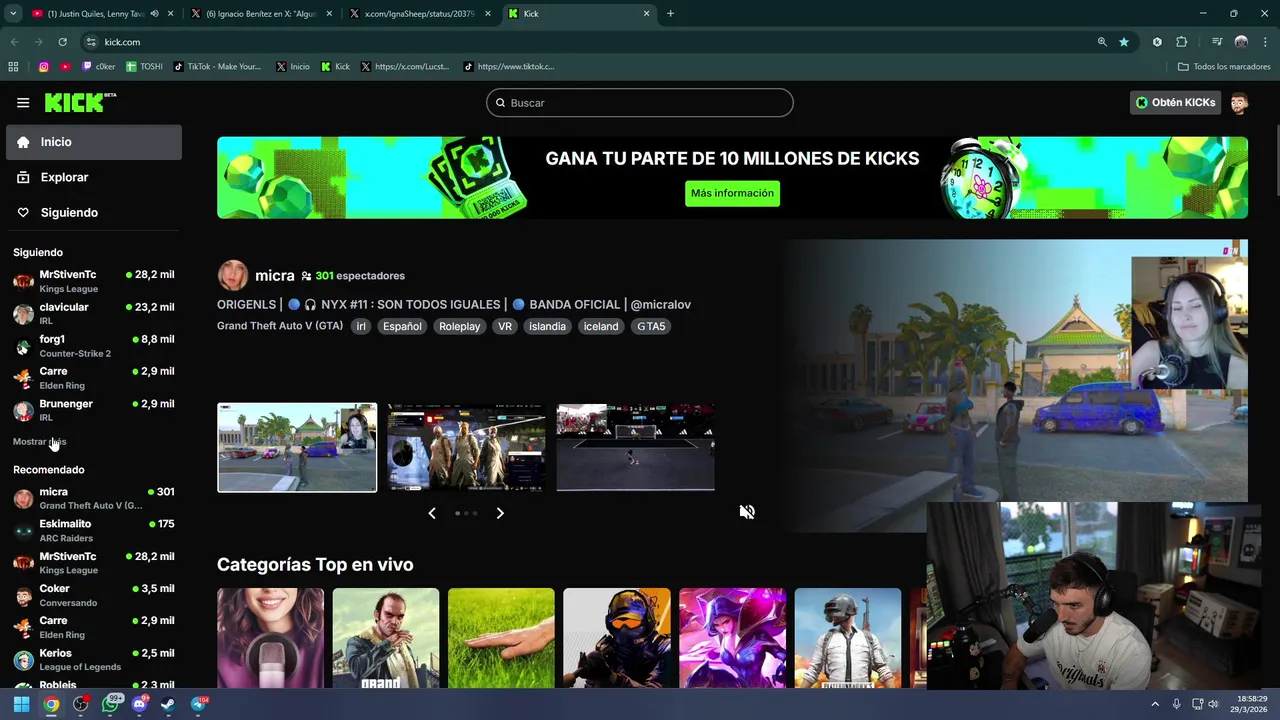This screenshot has height=720, width=1280.
Task: Show the previous featured stream with left arrow
Action: (x=432, y=513)
